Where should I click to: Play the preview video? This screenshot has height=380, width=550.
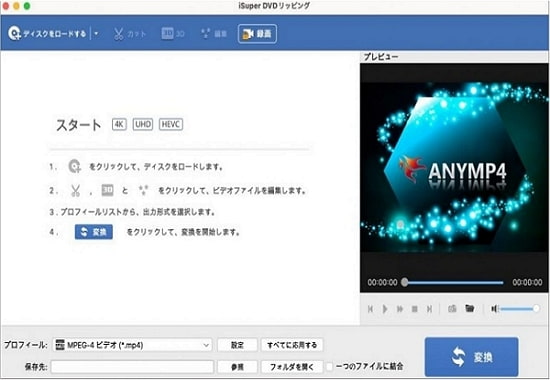(385, 309)
